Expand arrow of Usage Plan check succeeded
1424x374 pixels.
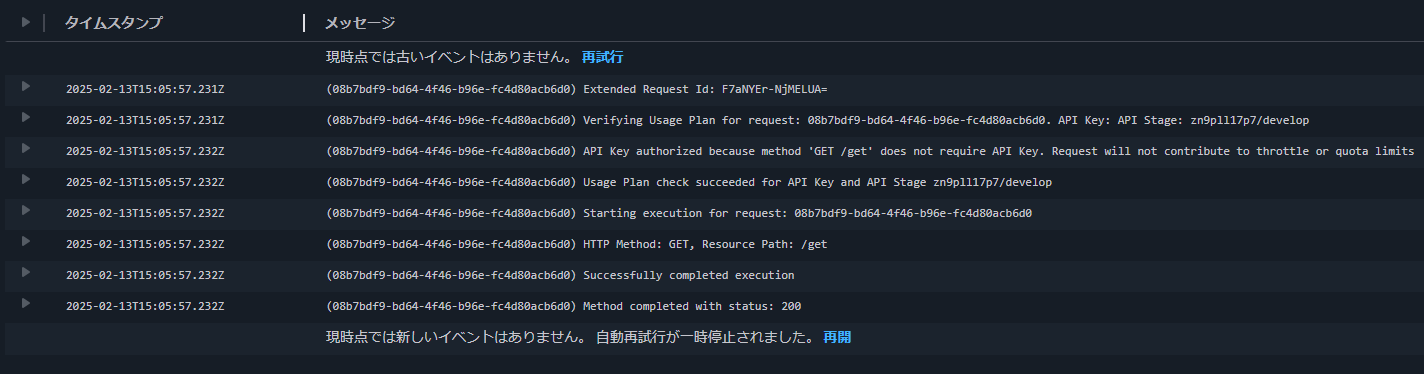[x=26, y=179]
